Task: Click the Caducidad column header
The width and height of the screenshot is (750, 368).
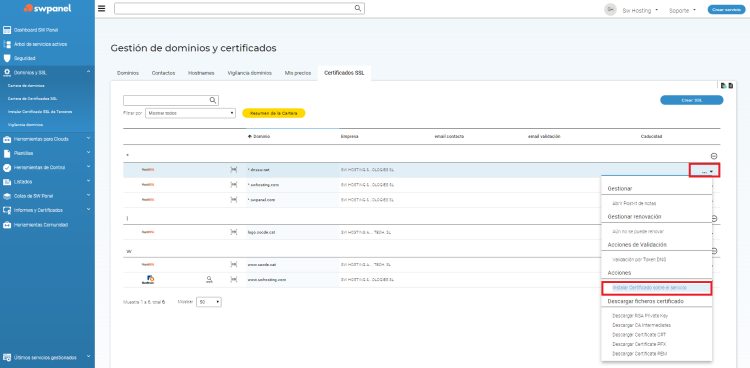Action: pyautogui.click(x=651, y=136)
